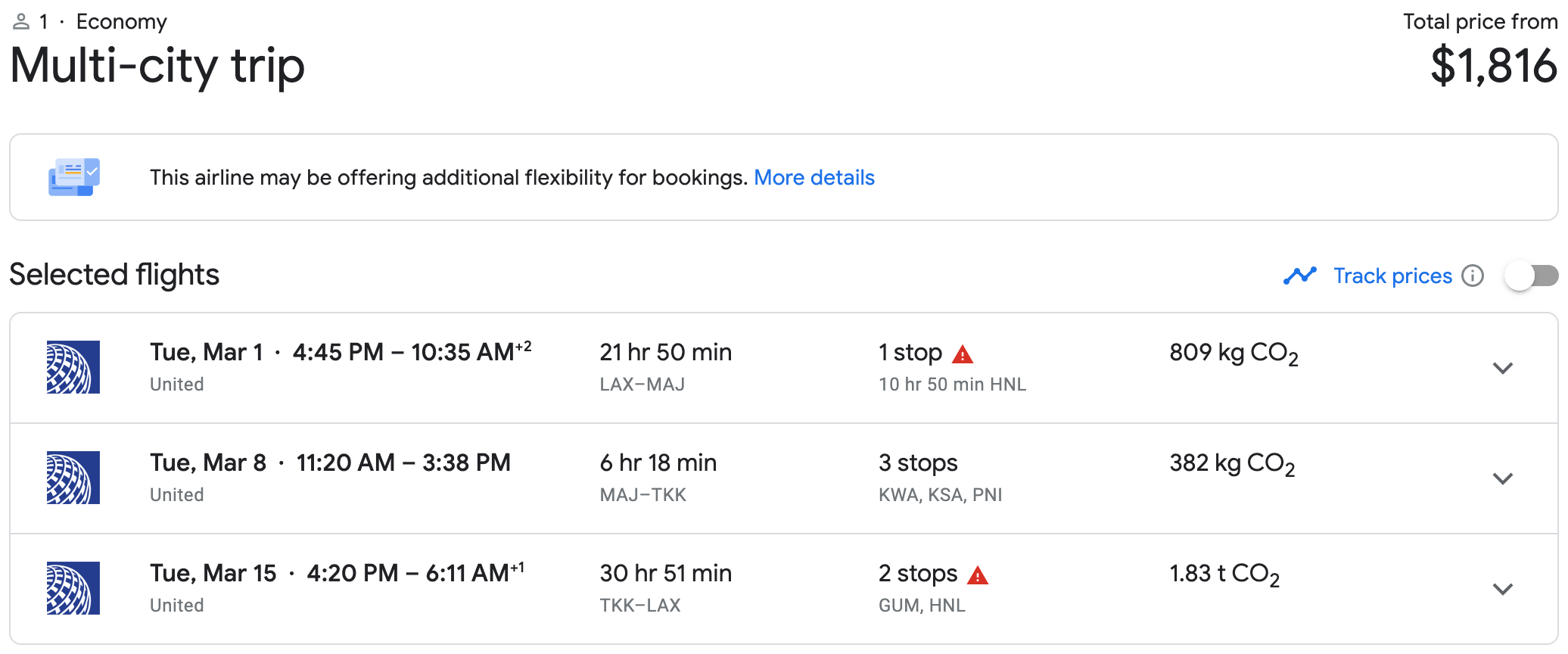Image resolution: width=1568 pixels, height=654 pixels.
Task: Expand the Mar 8 MAJ–TKK flight details
Action: (1503, 478)
